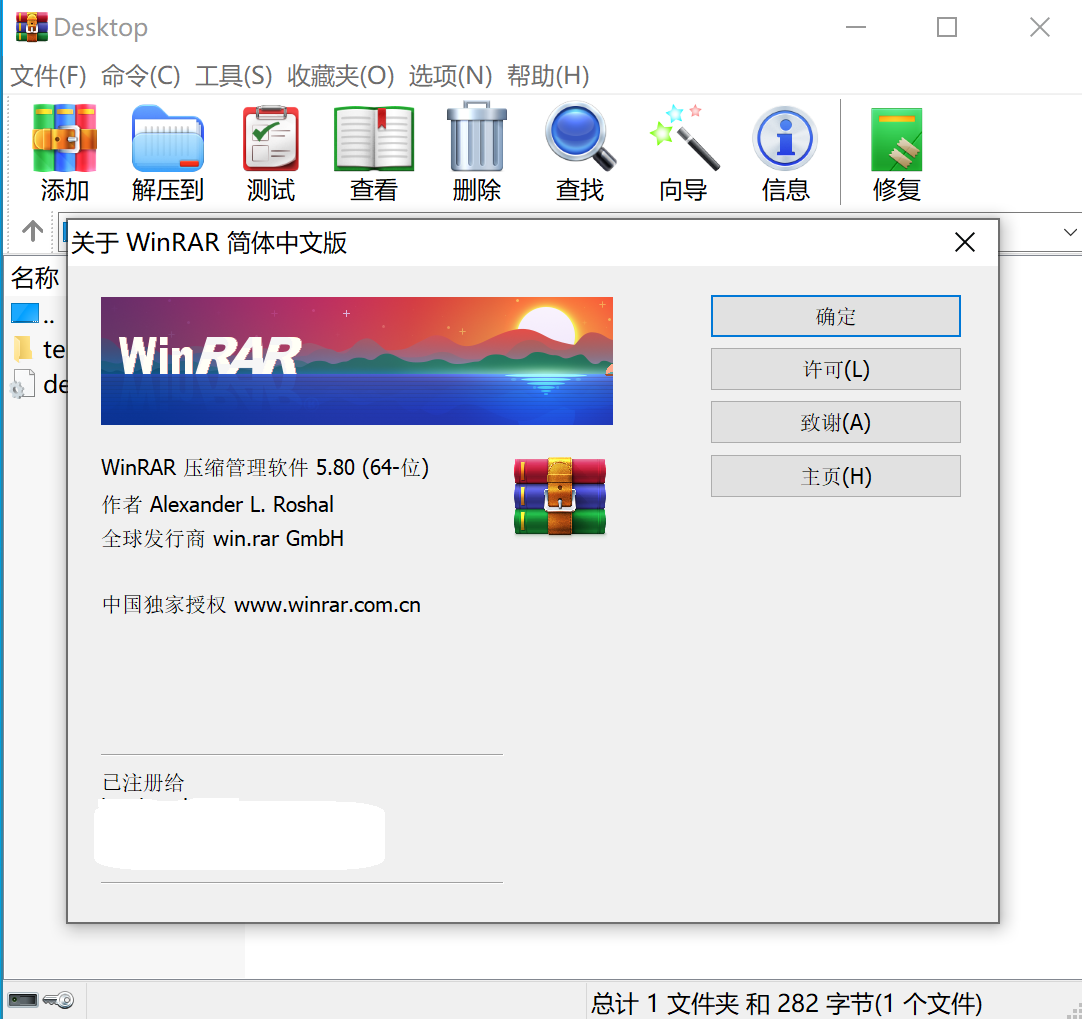Click the WinRAR books icon in About dialog

tap(560, 496)
